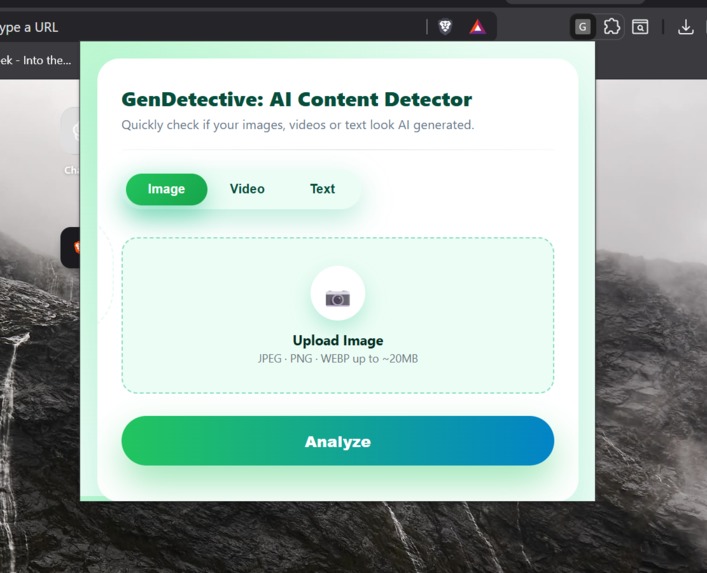The width and height of the screenshot is (707, 573).
Task: Open the Brave Shields lion icon
Action: click(445, 27)
